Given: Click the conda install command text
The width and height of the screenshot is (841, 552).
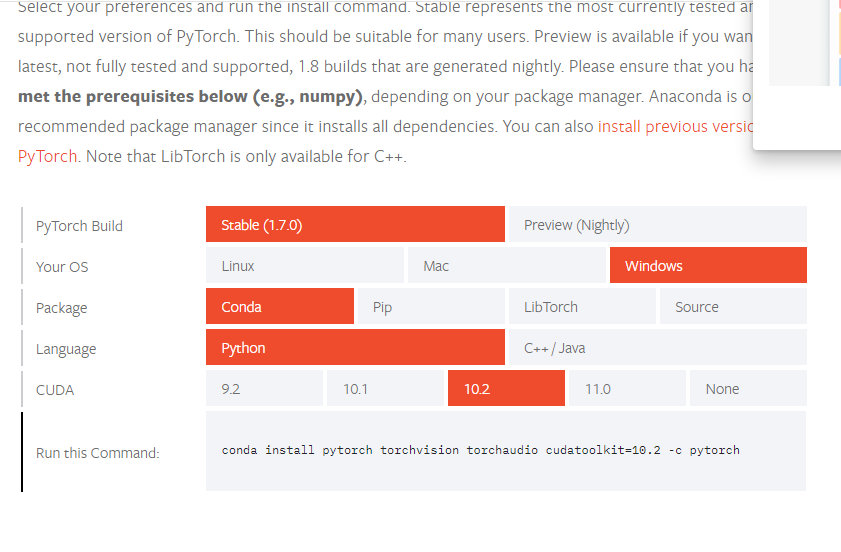Looking at the screenshot, I should click(x=481, y=450).
